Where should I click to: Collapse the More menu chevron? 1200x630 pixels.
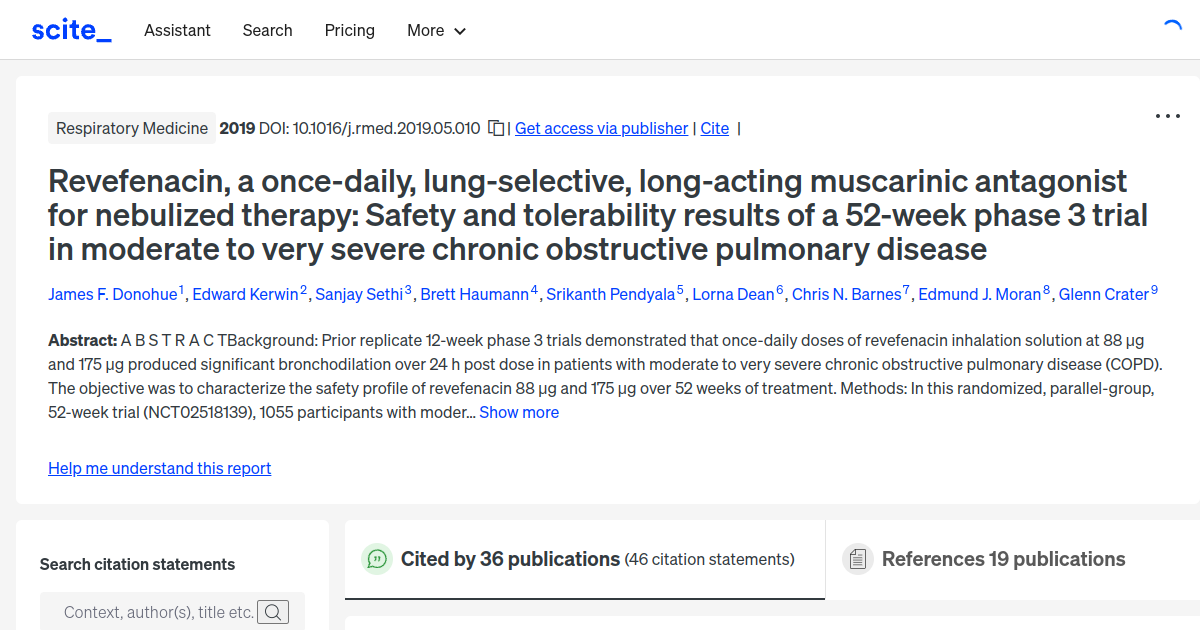460,31
